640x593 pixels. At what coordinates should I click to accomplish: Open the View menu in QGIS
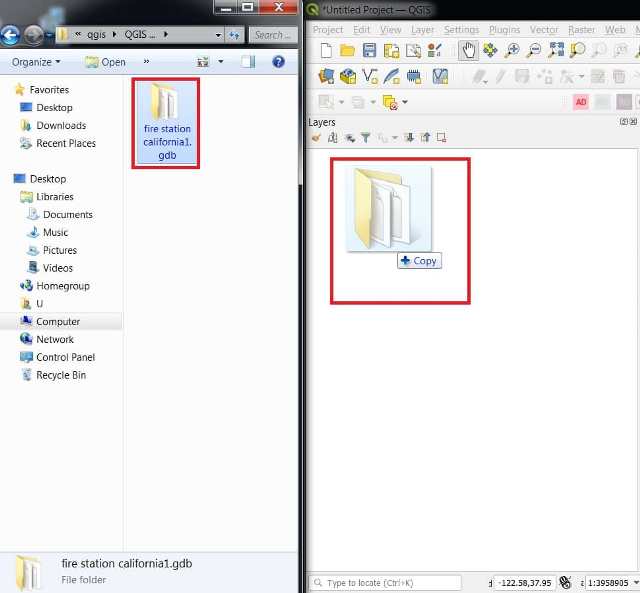pyautogui.click(x=391, y=30)
